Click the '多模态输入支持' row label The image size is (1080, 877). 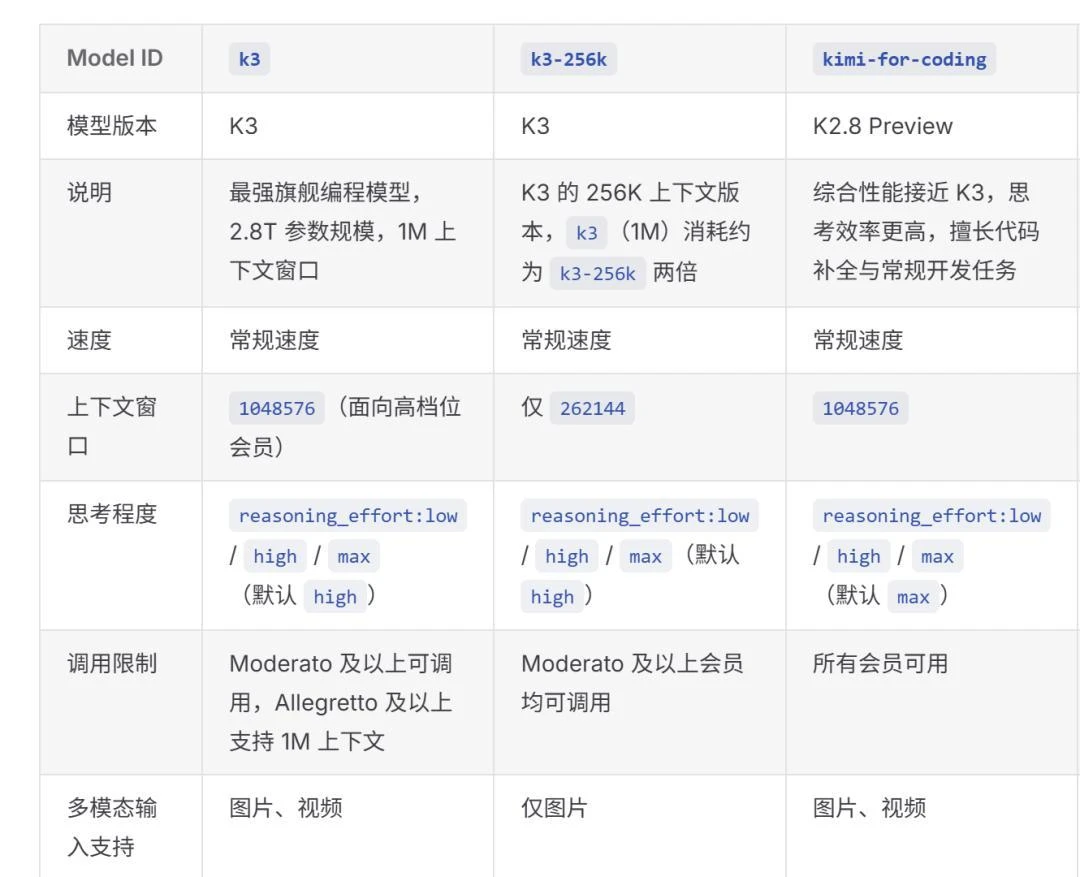coord(112,827)
